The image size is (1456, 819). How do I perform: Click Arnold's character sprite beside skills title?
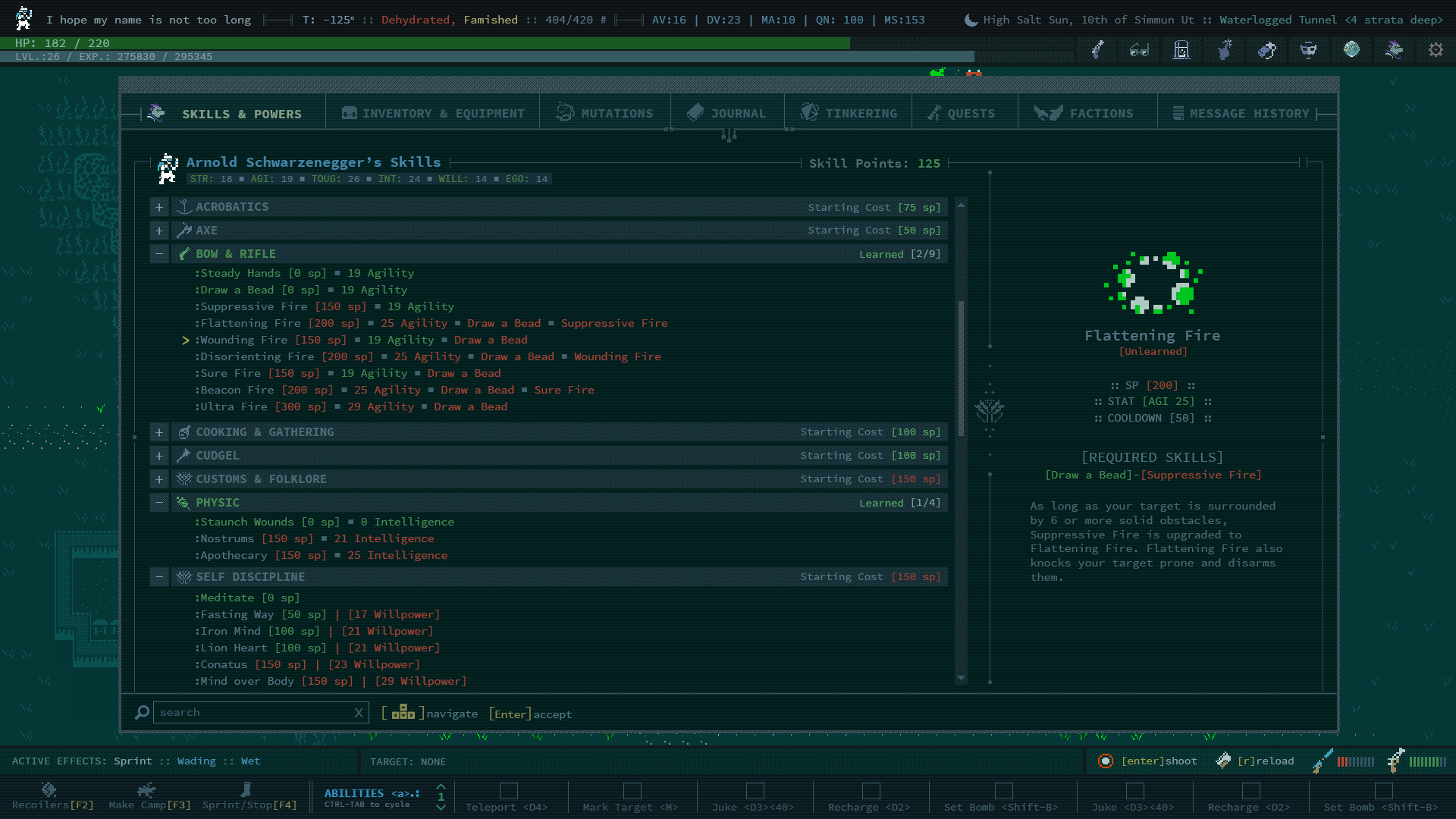pos(167,168)
